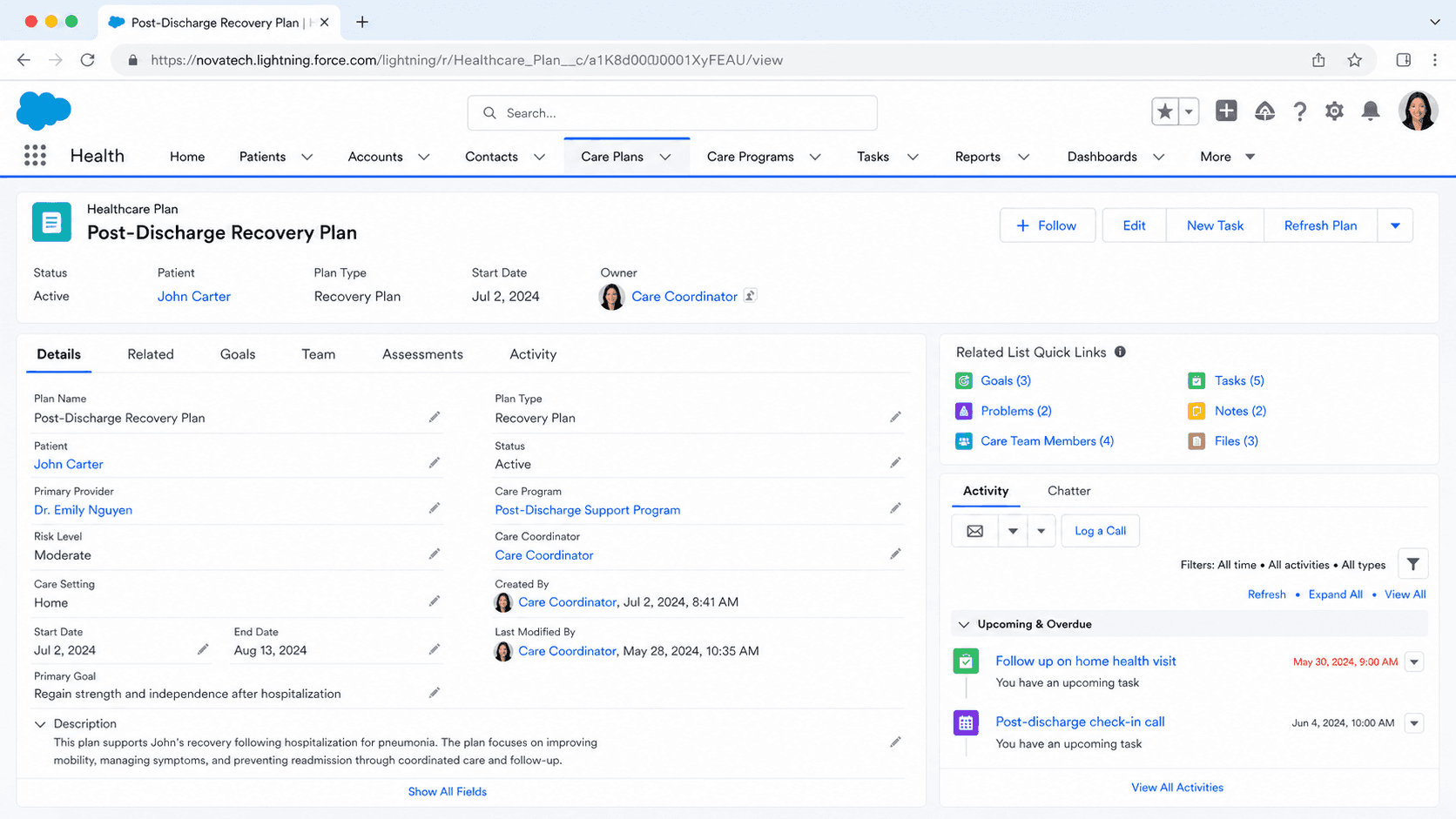
Task: Edit the Description field pencil
Action: coord(895,742)
